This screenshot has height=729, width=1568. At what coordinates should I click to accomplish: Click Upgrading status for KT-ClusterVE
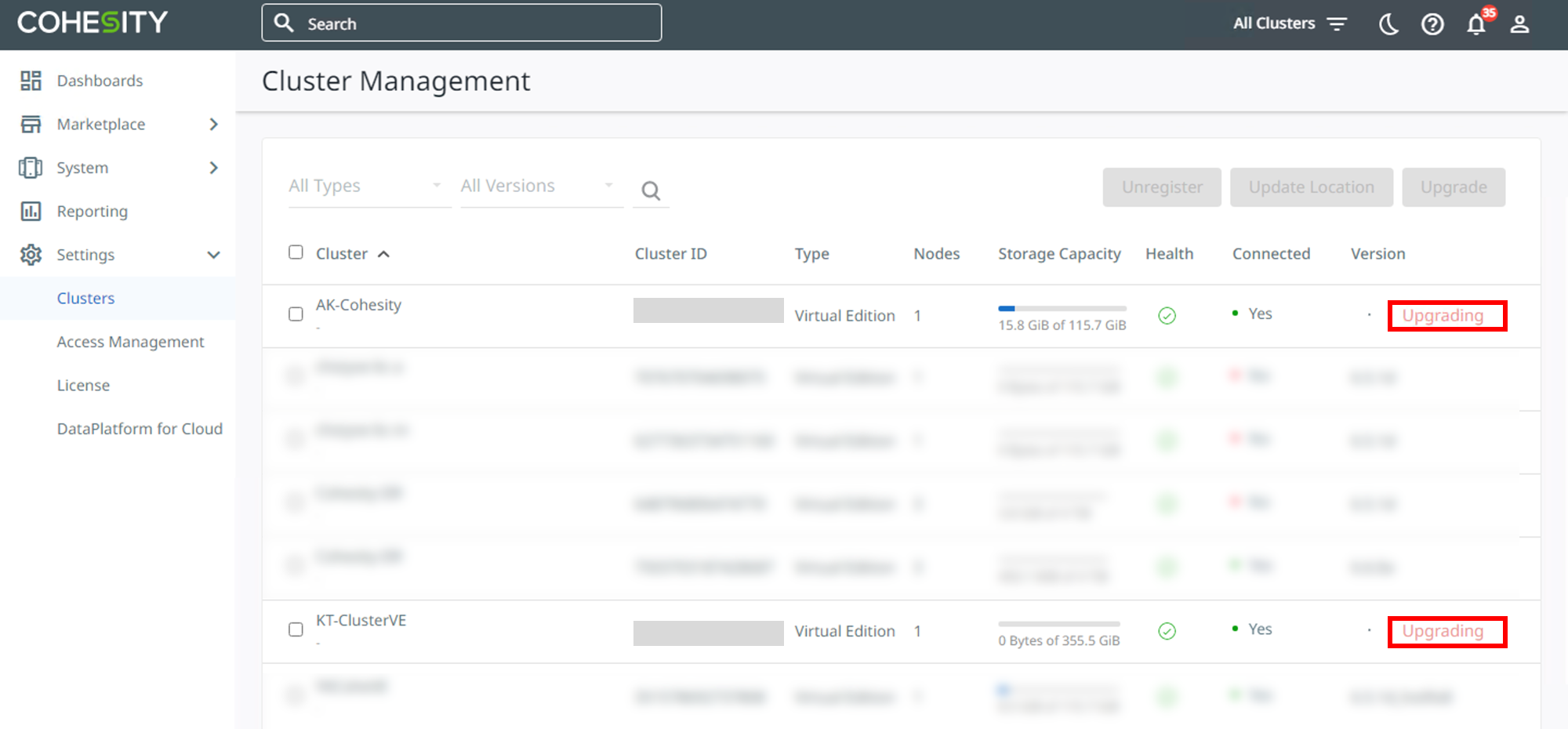1443,631
